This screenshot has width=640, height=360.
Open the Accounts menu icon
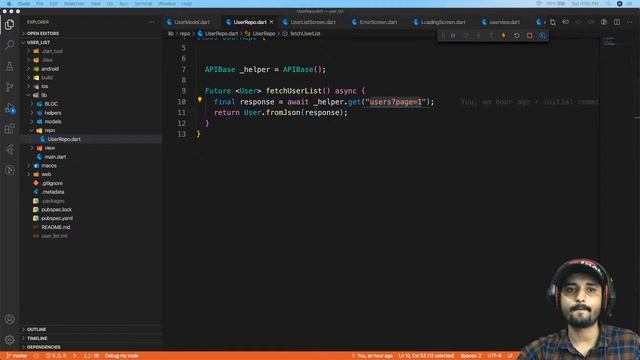pos(9,319)
